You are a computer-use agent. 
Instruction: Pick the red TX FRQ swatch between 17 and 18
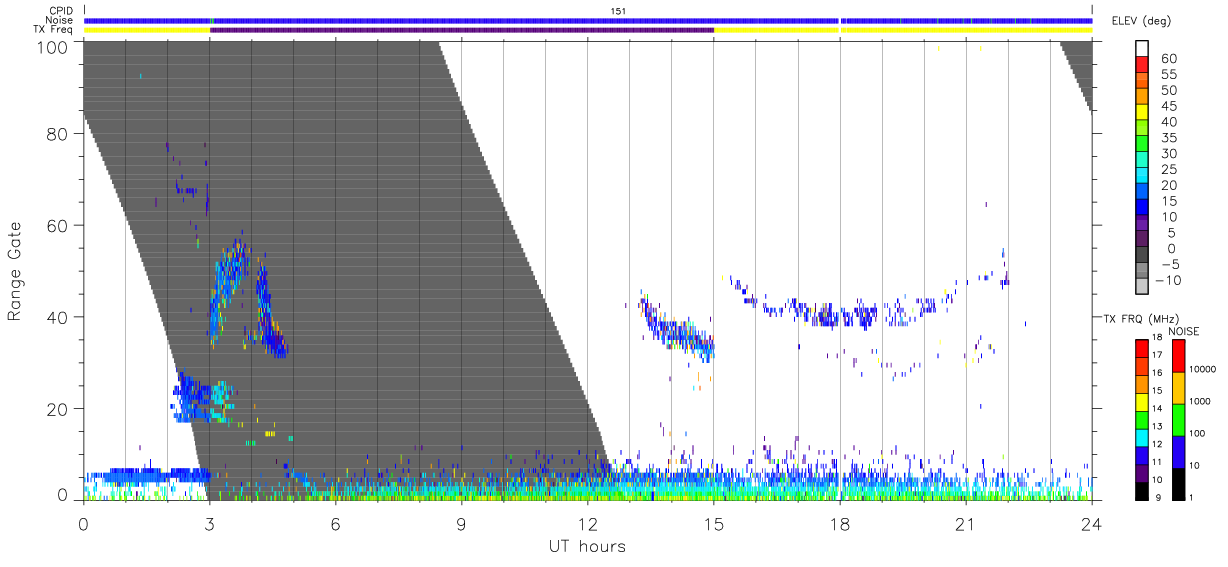coord(1142,348)
